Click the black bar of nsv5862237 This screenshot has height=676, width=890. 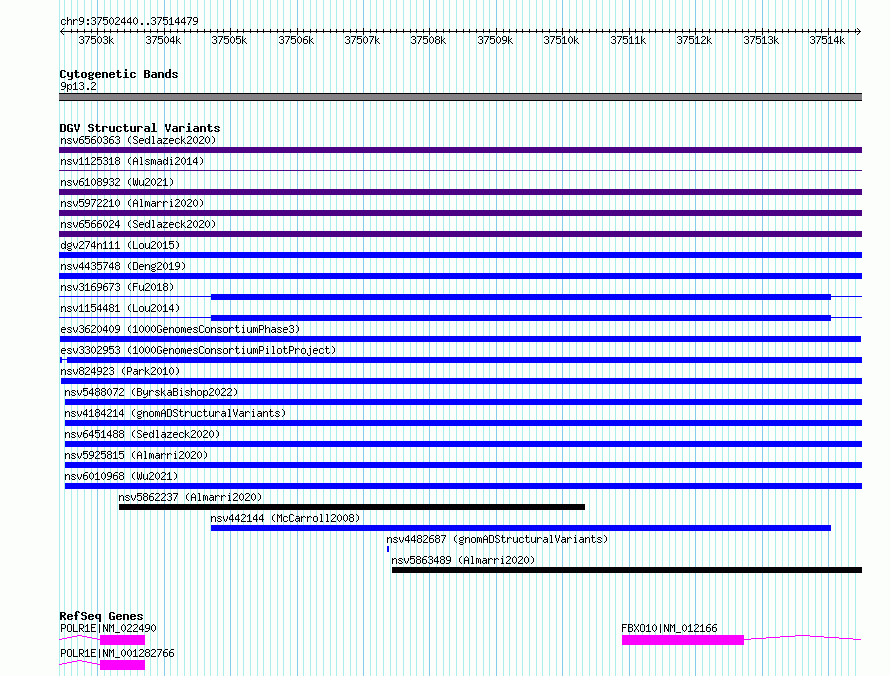[x=352, y=507]
